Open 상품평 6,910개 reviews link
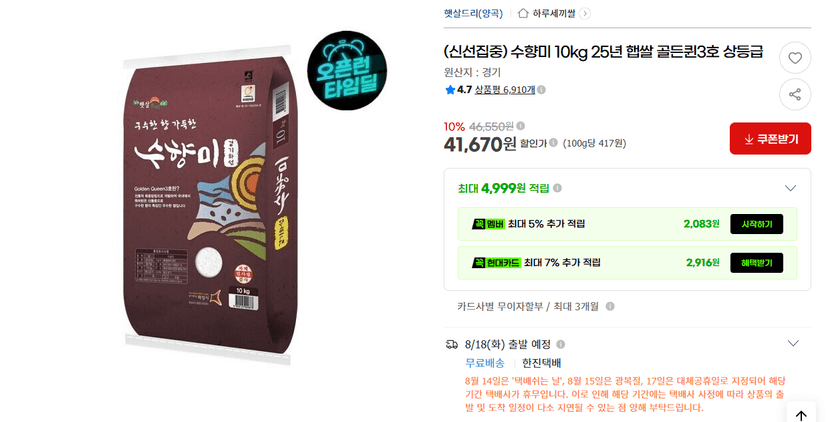828x422 pixels. tap(505, 90)
